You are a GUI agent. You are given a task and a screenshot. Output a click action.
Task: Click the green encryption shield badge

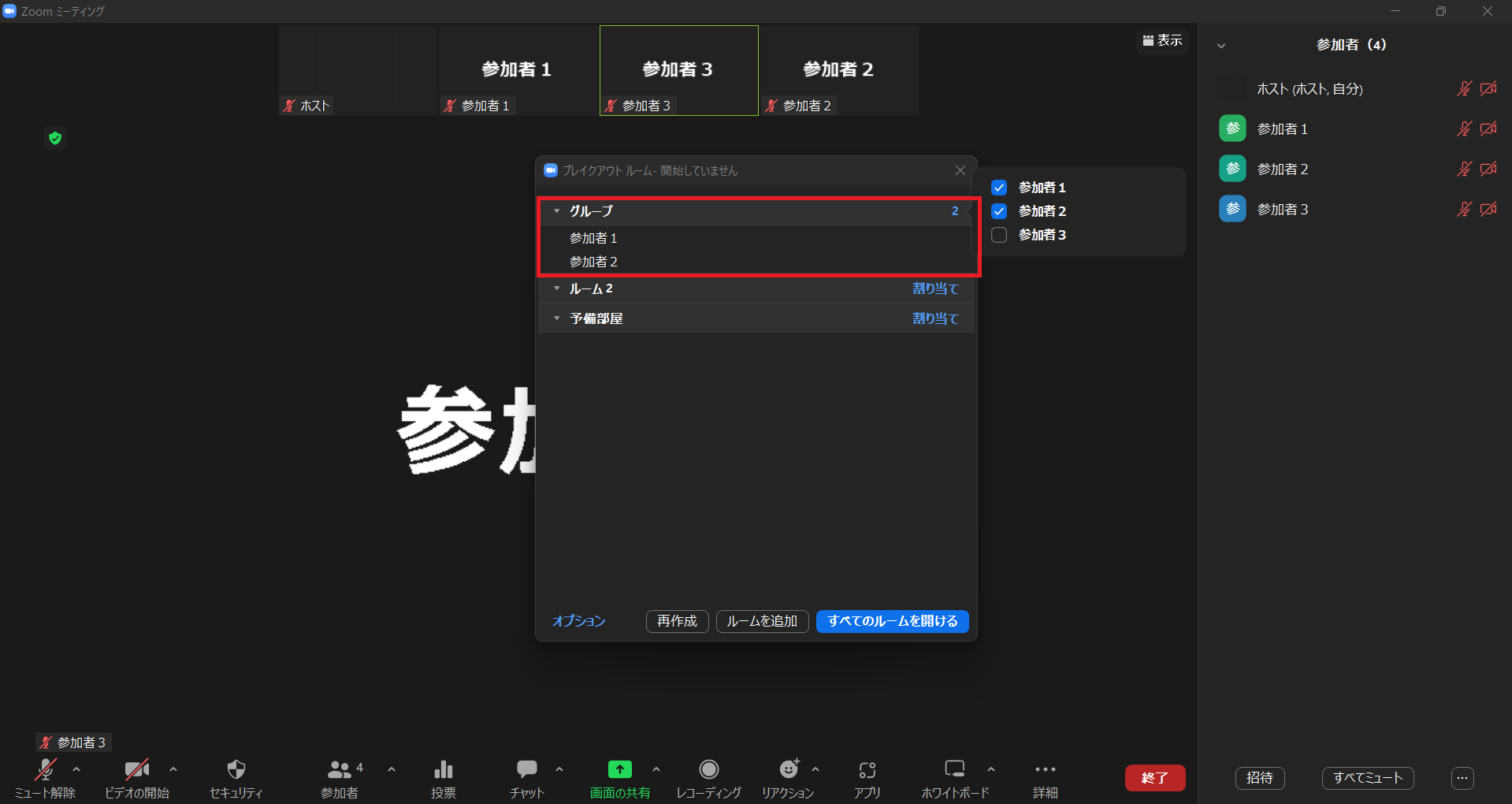tap(55, 139)
